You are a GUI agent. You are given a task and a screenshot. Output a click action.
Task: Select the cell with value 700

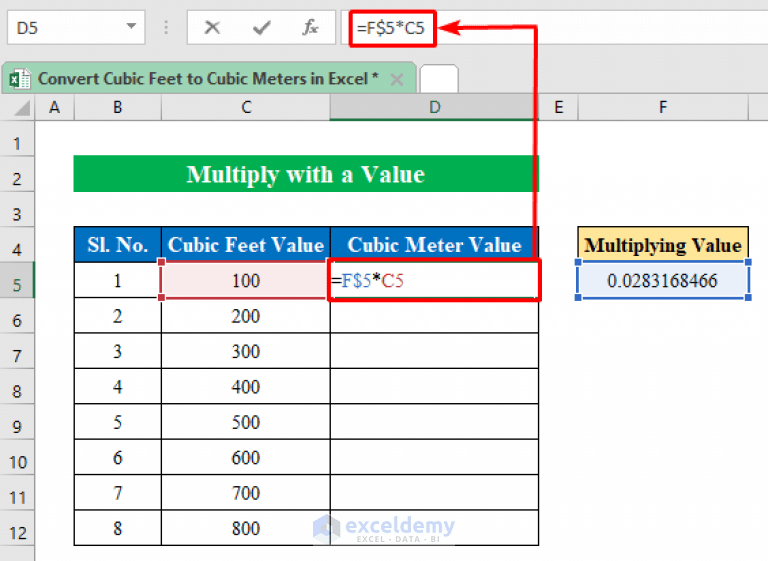click(x=246, y=492)
